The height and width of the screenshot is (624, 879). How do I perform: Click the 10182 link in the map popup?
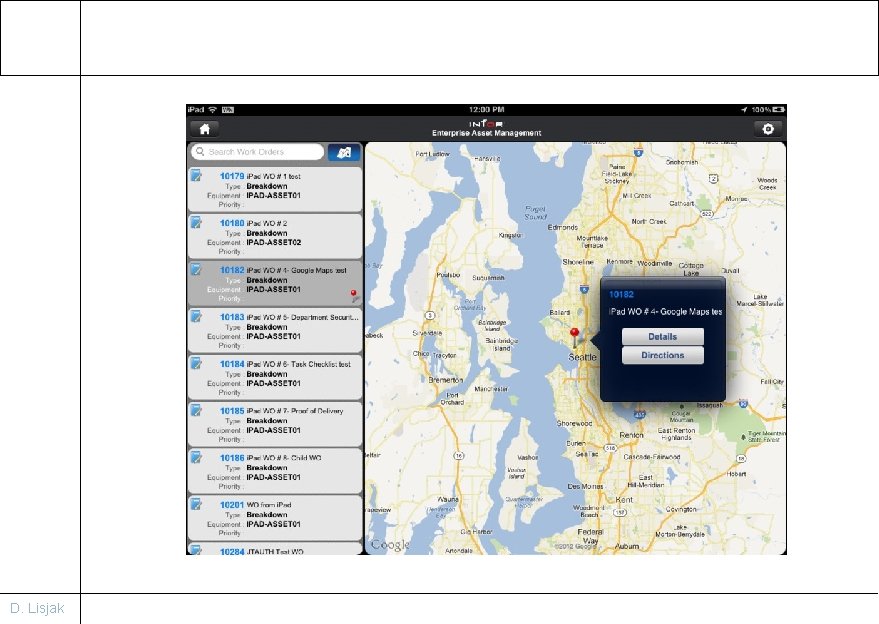coord(621,294)
